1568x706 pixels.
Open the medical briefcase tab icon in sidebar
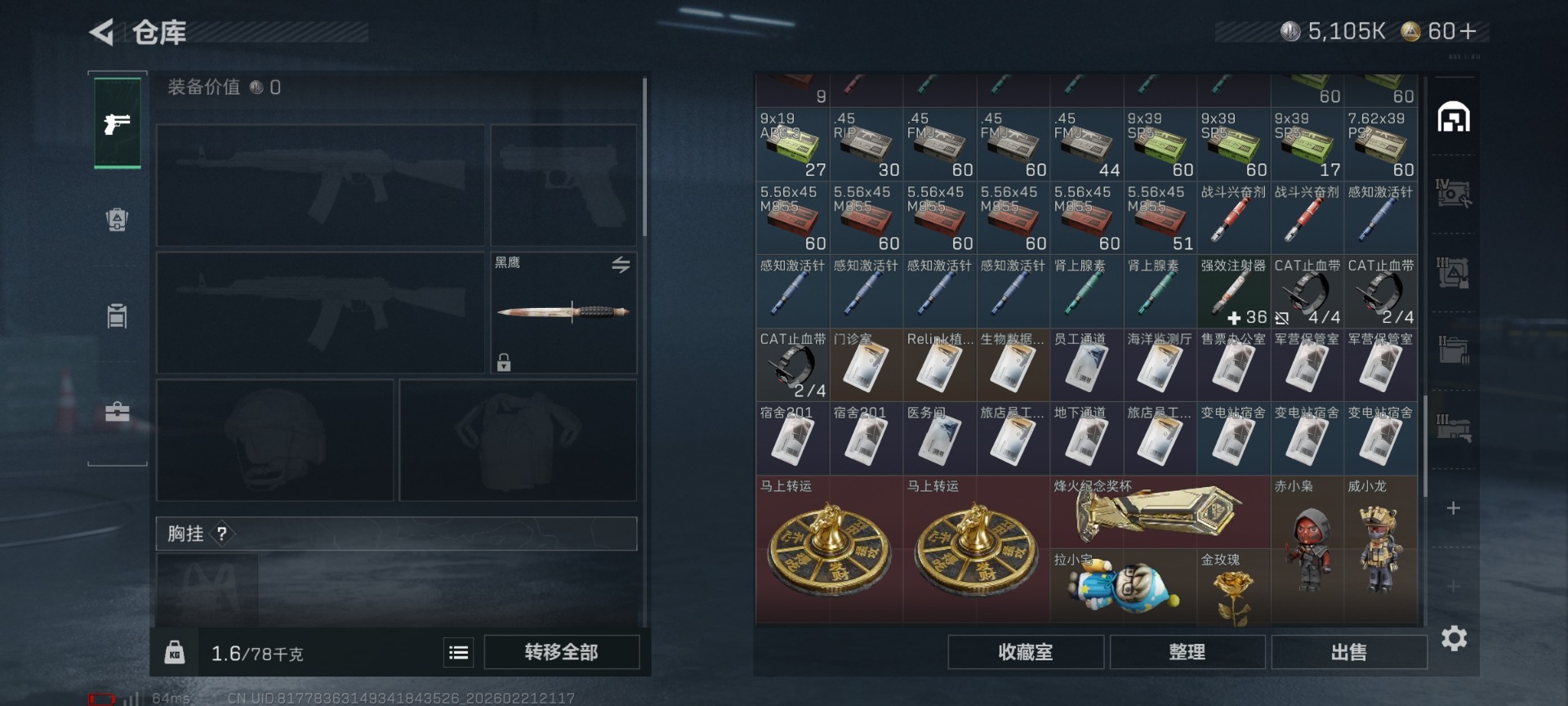(118, 411)
